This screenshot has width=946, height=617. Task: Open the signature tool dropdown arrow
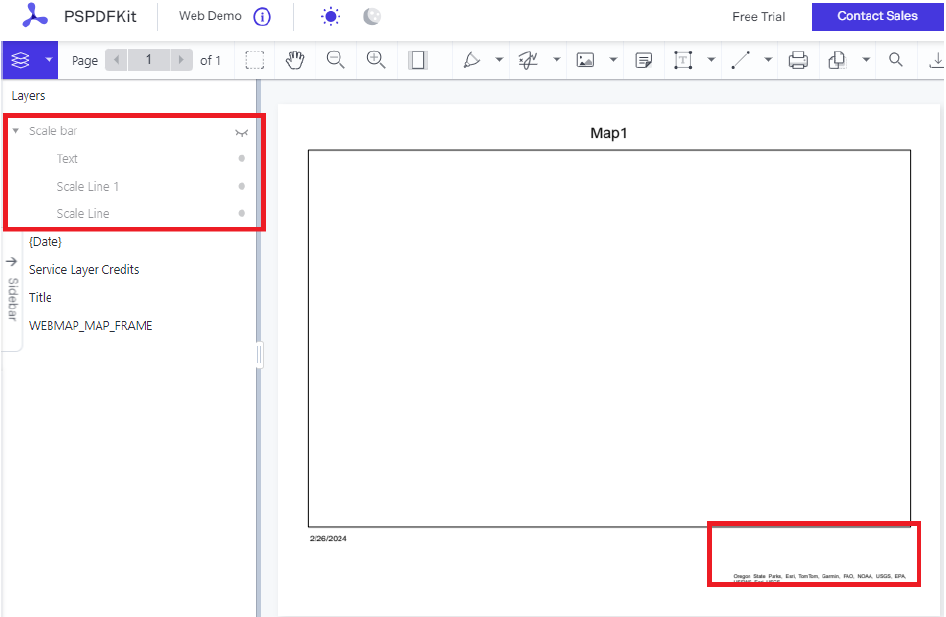coord(556,60)
